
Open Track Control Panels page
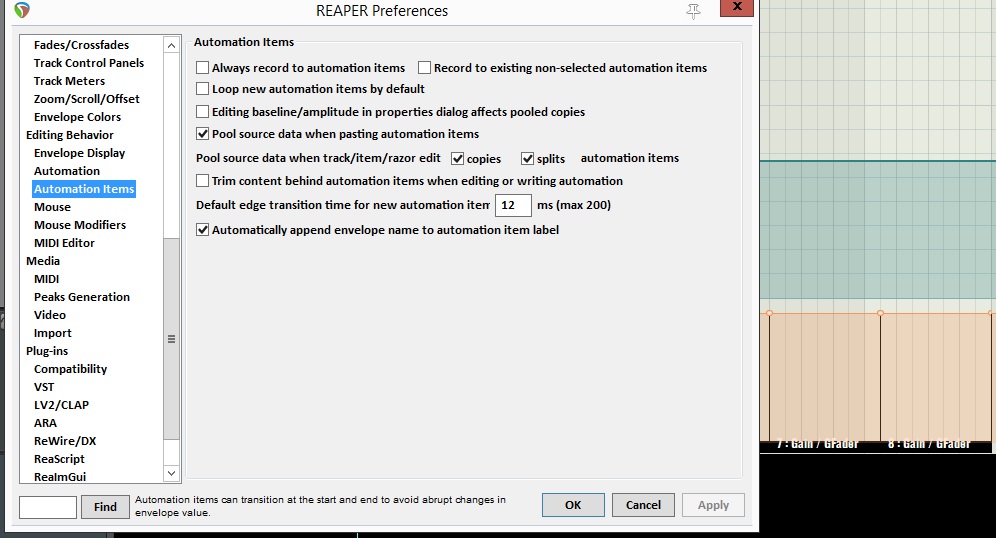click(x=89, y=62)
